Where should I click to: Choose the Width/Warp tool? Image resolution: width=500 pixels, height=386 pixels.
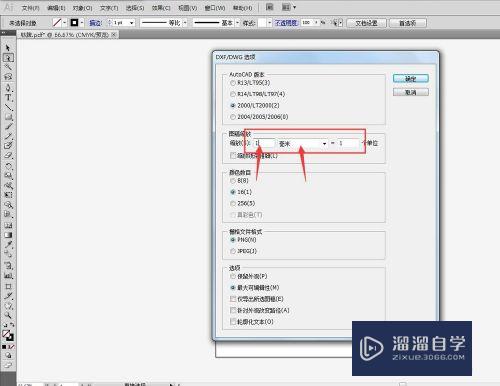click(8, 185)
